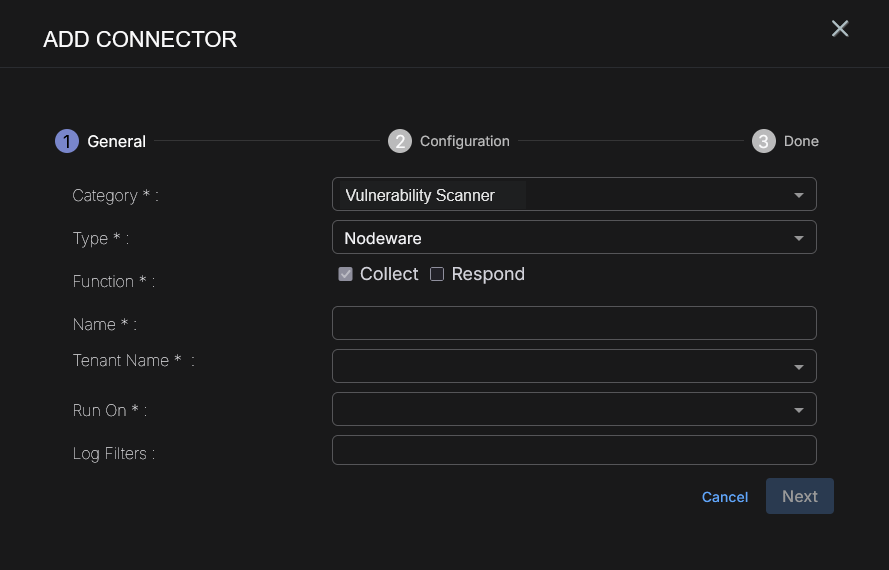Open the Vulnerability Scanner category dropdown
Screen dimensions: 889x570
pos(560,195)
